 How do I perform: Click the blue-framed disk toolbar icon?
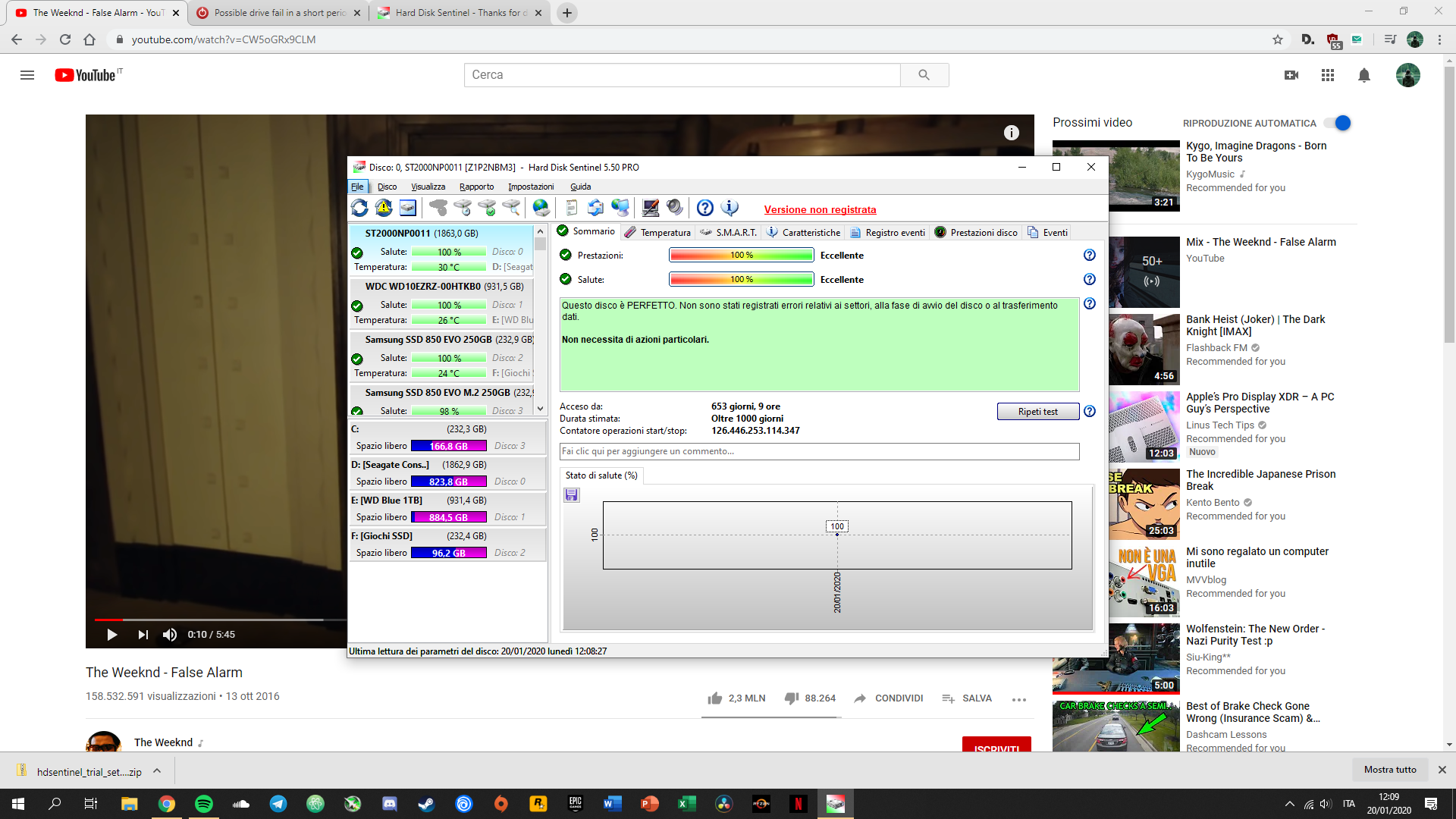tap(408, 208)
